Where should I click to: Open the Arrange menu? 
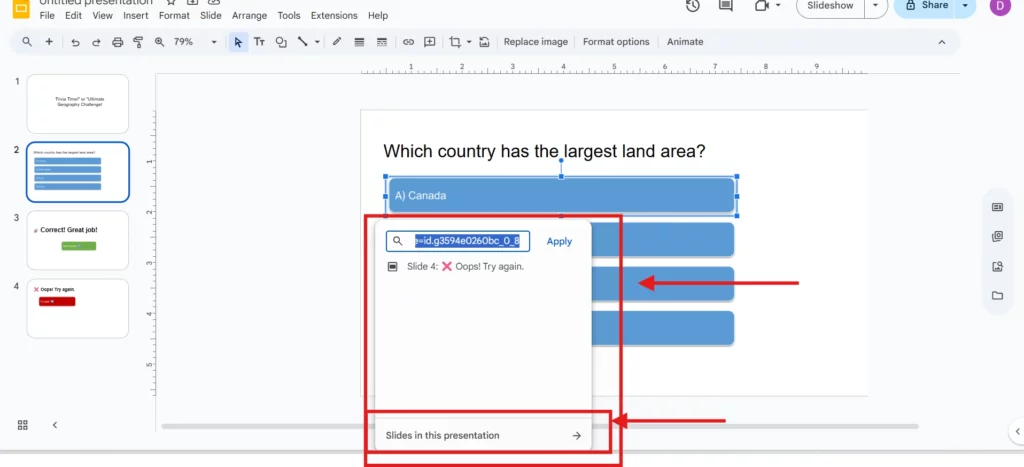point(249,16)
